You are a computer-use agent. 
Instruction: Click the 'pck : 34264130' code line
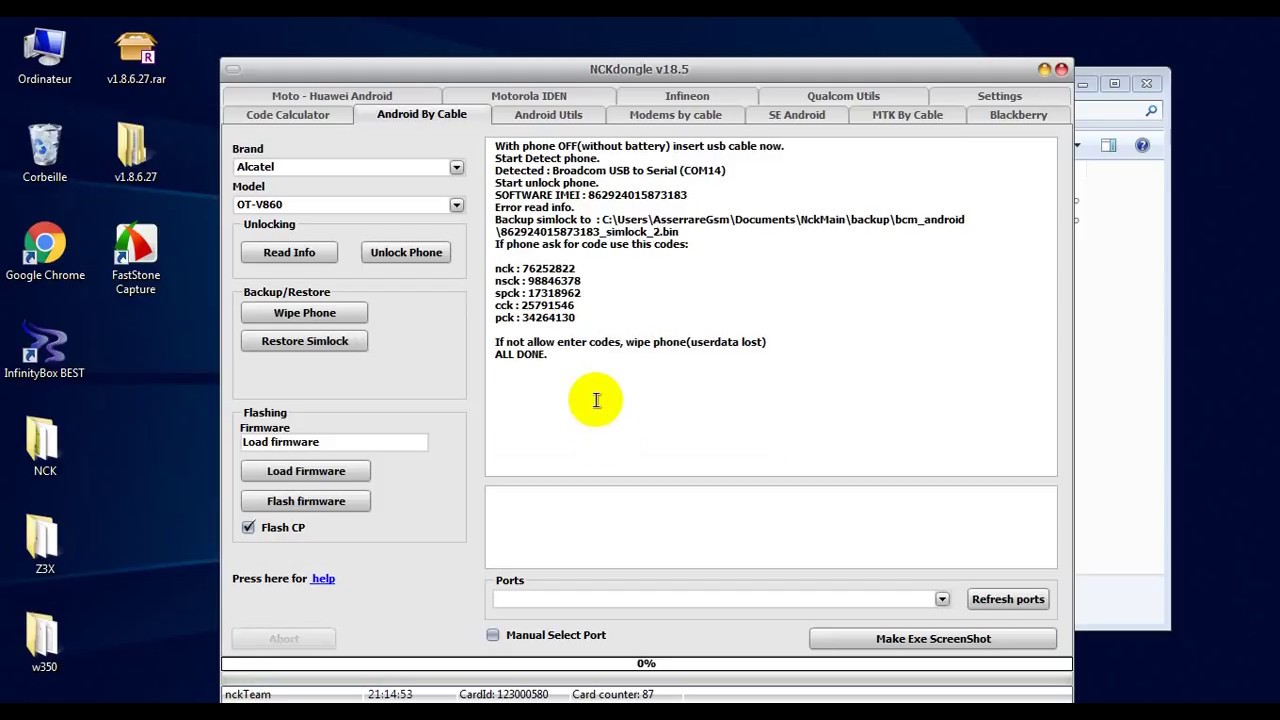pos(535,318)
